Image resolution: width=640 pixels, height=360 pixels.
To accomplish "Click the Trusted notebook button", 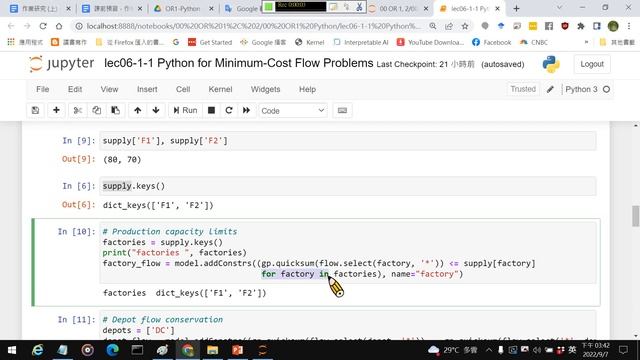I will click(523, 89).
